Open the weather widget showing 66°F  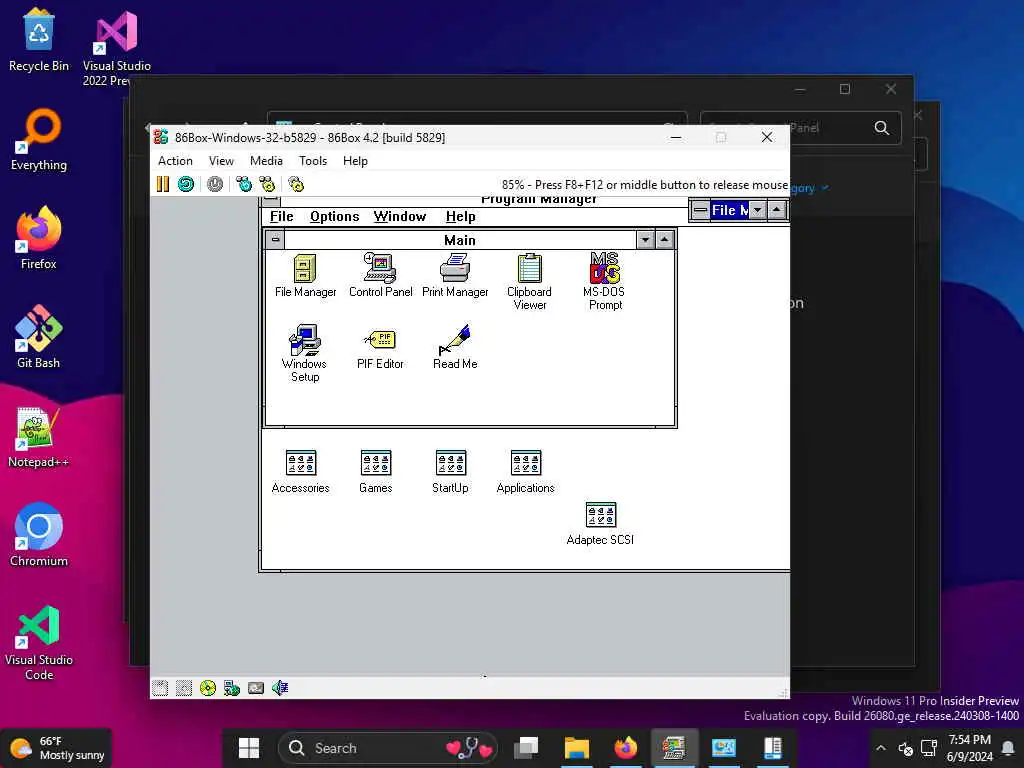click(57, 748)
